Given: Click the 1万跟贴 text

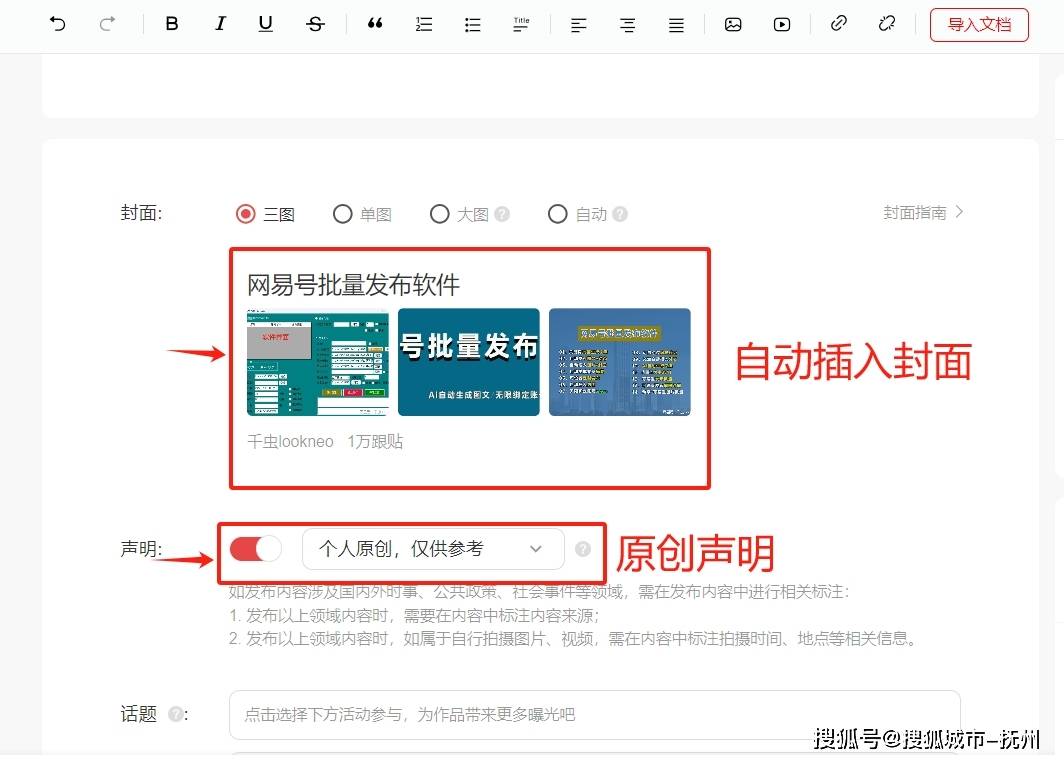Looking at the screenshot, I should click(375, 442).
